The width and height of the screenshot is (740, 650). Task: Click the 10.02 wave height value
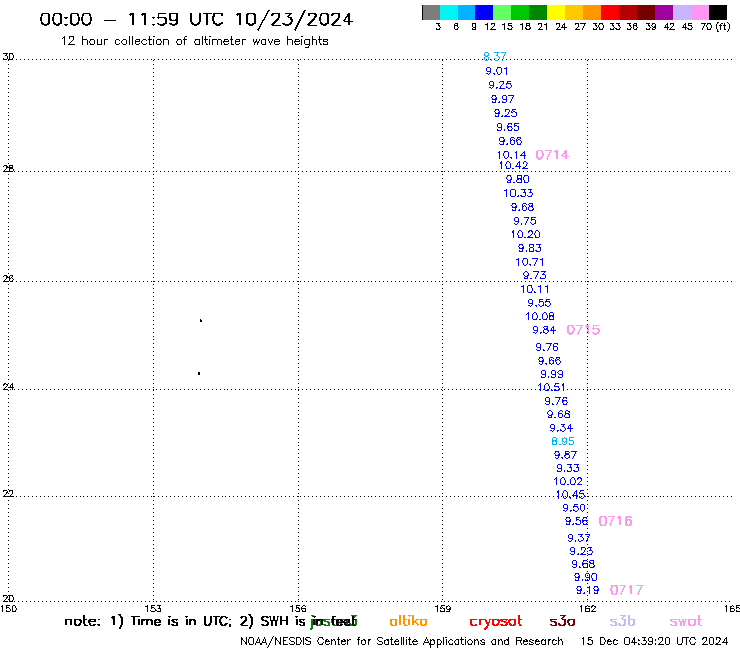(568, 481)
